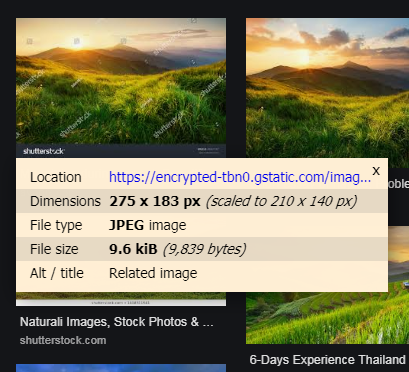Open the shutterstock sunset meadow thumbnail
Image resolution: width=409 pixels, height=372 pixels.
tap(121, 88)
